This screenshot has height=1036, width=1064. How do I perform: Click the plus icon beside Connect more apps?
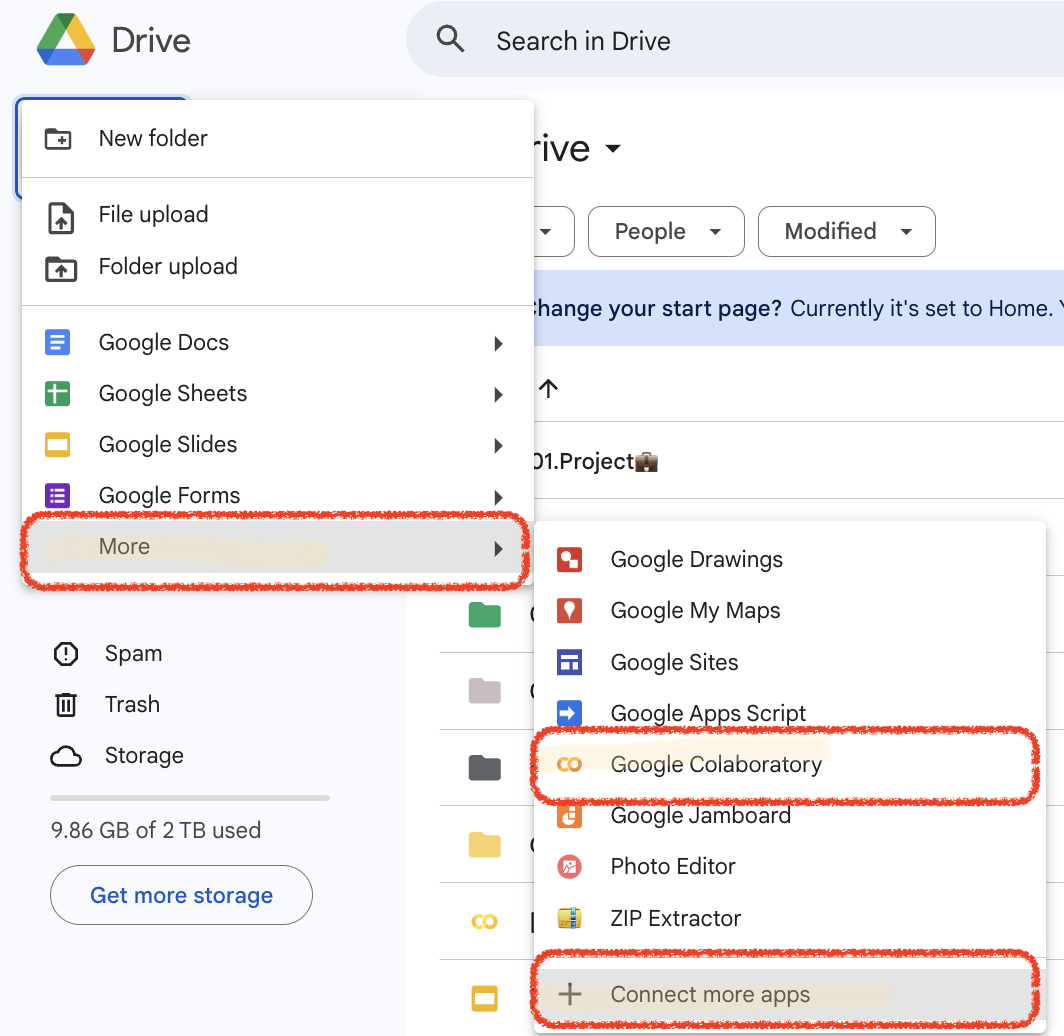pyautogui.click(x=570, y=995)
